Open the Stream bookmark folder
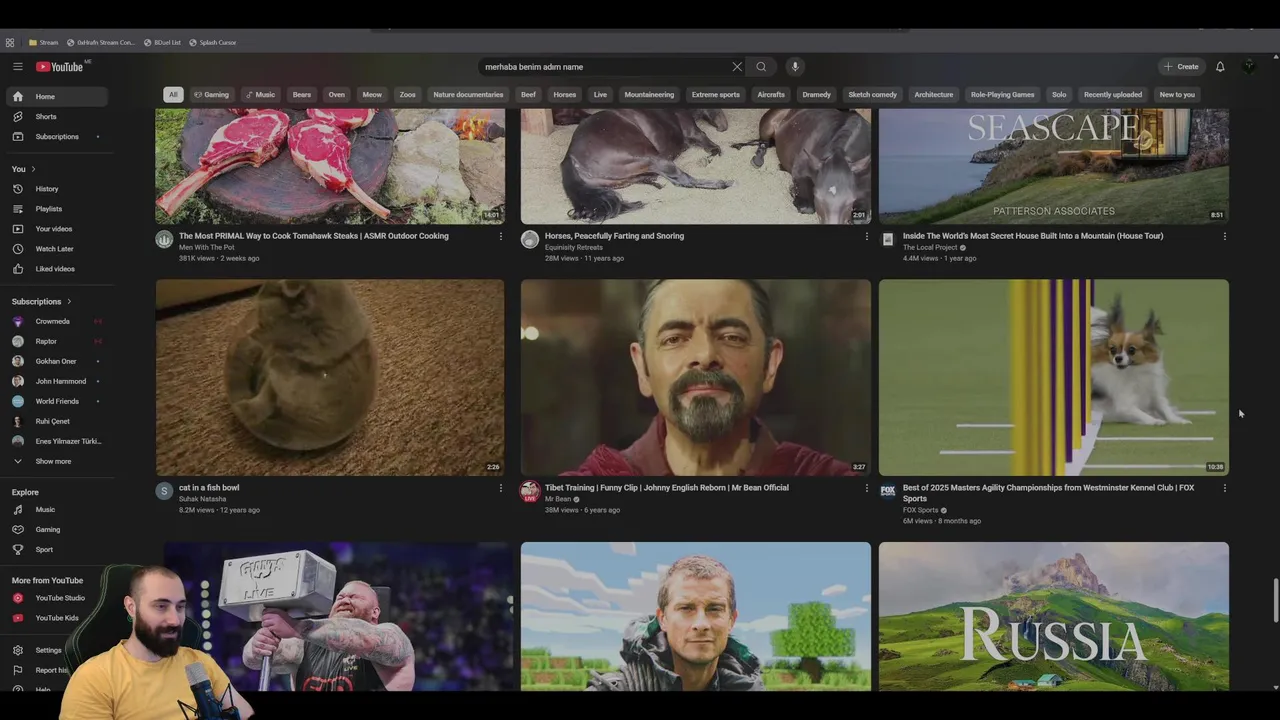Image resolution: width=1280 pixels, height=720 pixels. (x=43, y=43)
